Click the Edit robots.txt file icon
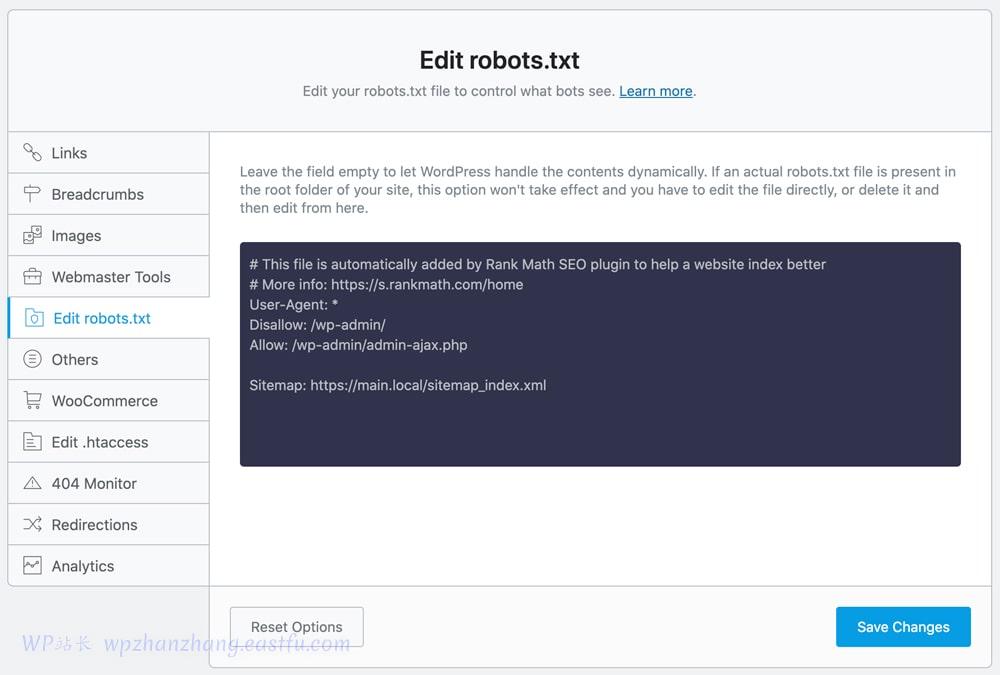This screenshot has width=1000, height=675. tap(34, 318)
